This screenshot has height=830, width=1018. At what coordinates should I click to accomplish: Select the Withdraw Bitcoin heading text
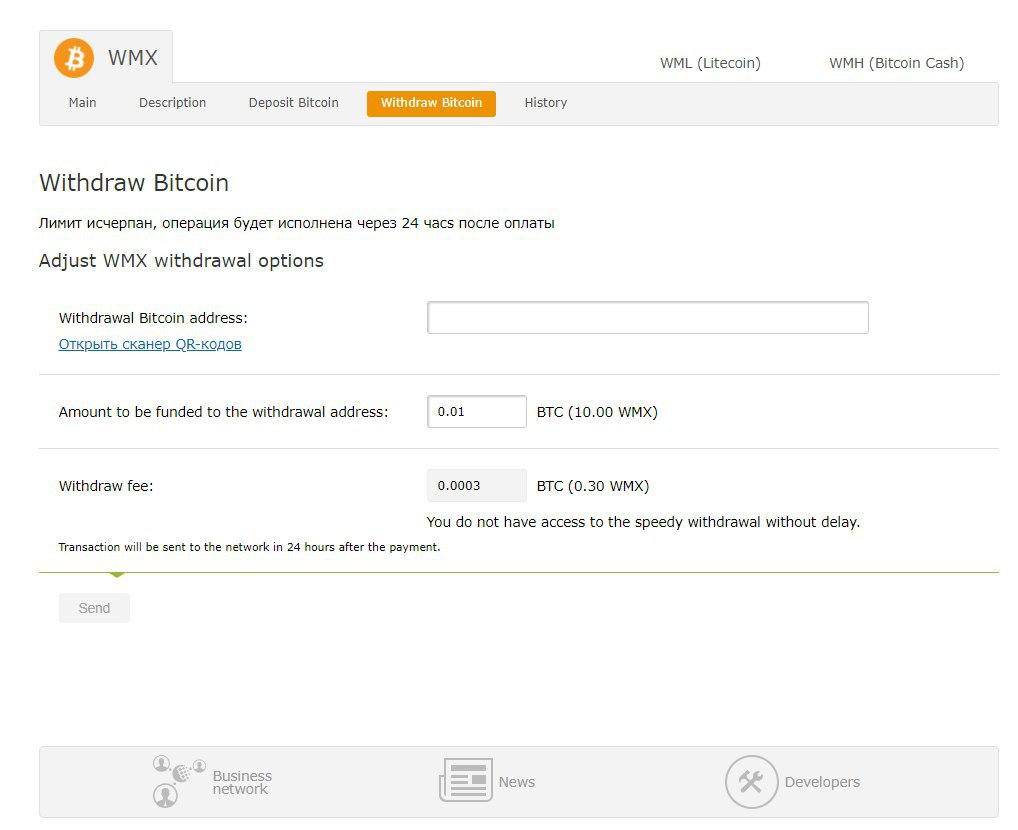tap(134, 182)
